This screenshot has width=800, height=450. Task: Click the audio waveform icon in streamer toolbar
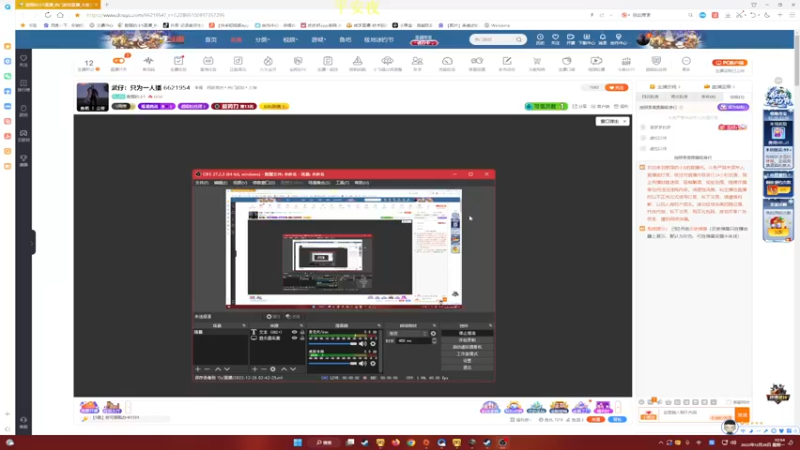click(148, 61)
